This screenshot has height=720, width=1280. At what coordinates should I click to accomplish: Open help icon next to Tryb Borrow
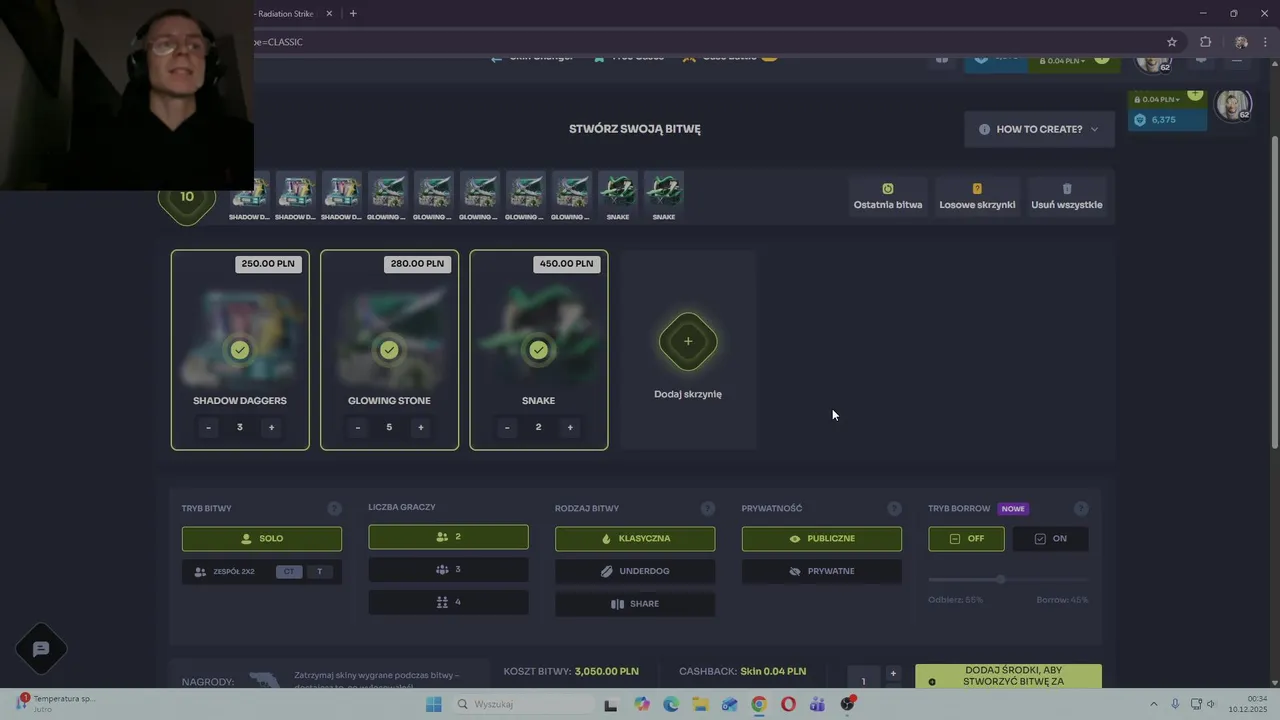click(1081, 509)
